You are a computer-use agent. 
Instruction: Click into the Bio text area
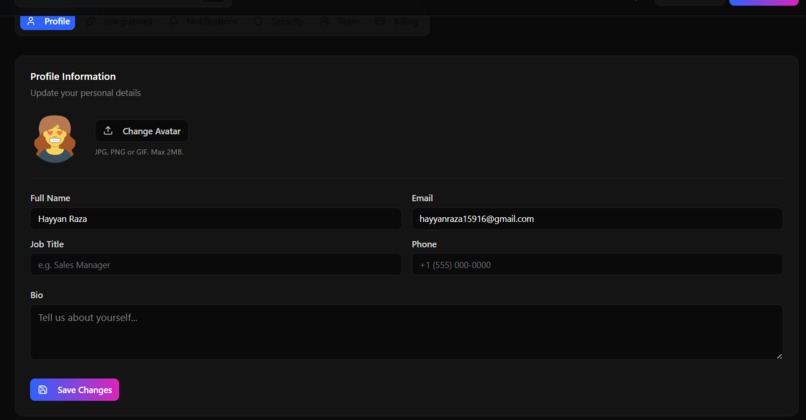(x=406, y=332)
